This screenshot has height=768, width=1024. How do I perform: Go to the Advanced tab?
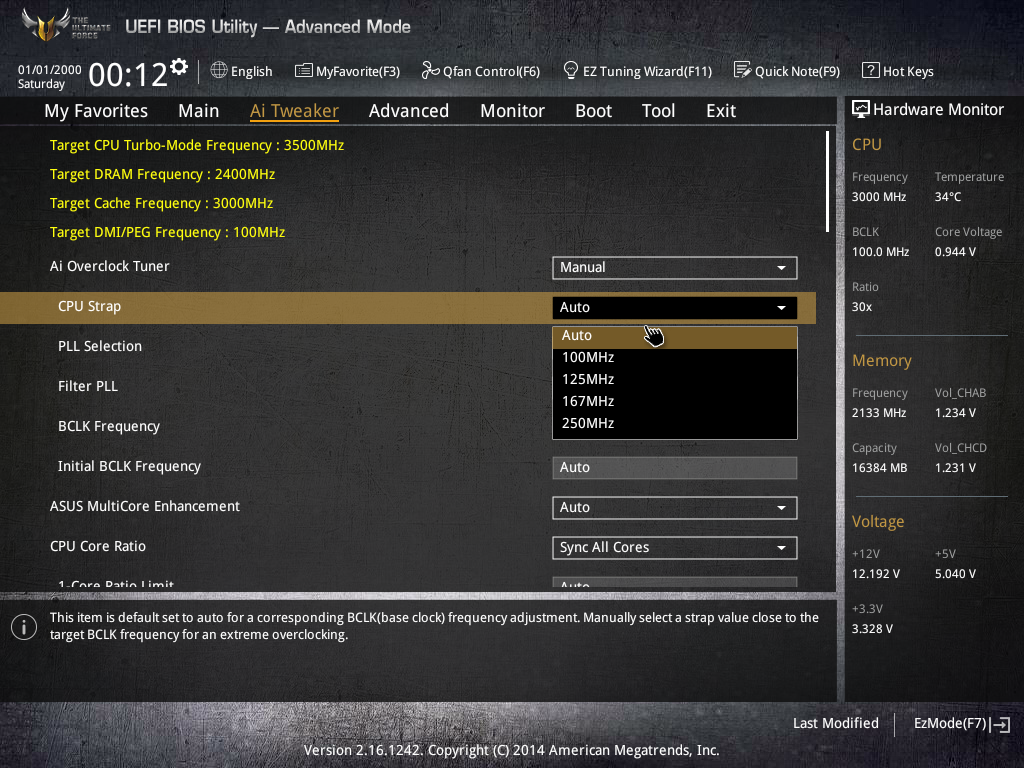pyautogui.click(x=409, y=110)
